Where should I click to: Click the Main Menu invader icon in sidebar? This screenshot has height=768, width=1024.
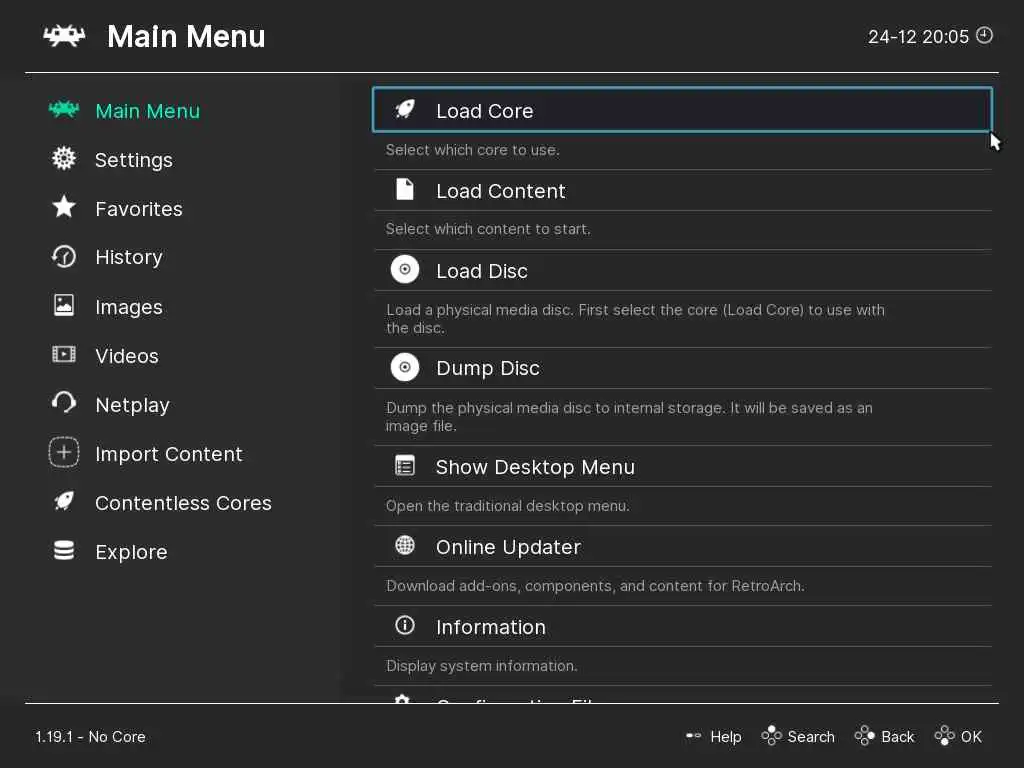(x=64, y=110)
